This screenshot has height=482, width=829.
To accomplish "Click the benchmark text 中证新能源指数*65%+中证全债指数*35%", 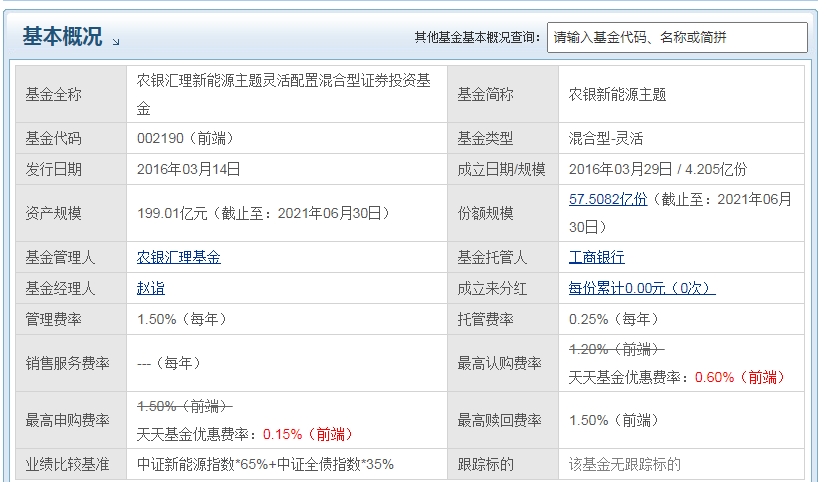I will pyautogui.click(x=265, y=464).
